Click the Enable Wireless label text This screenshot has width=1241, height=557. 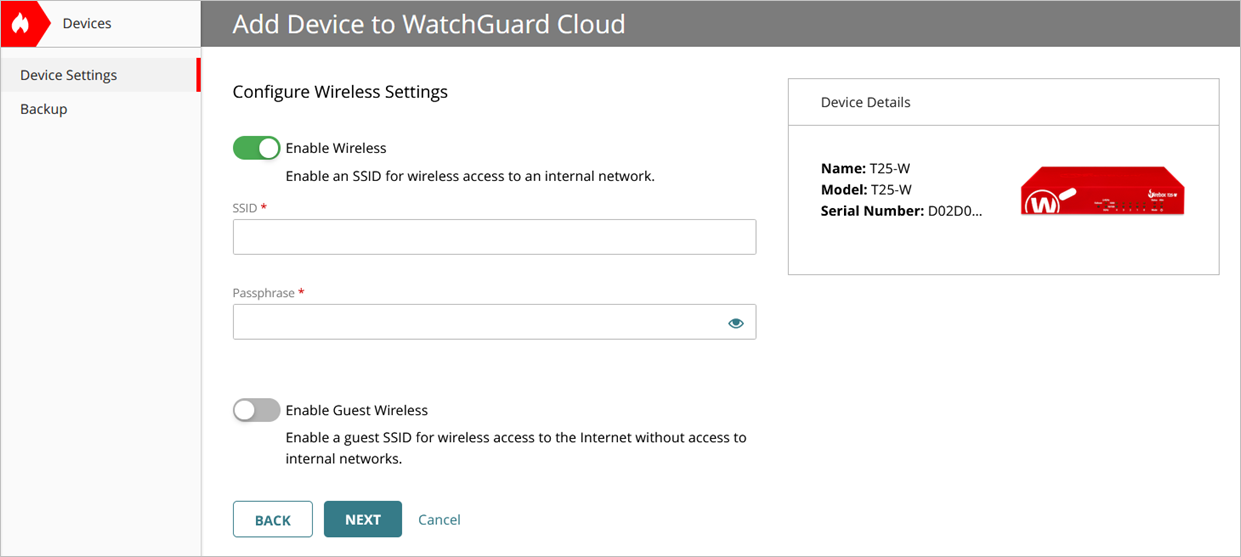tap(336, 148)
